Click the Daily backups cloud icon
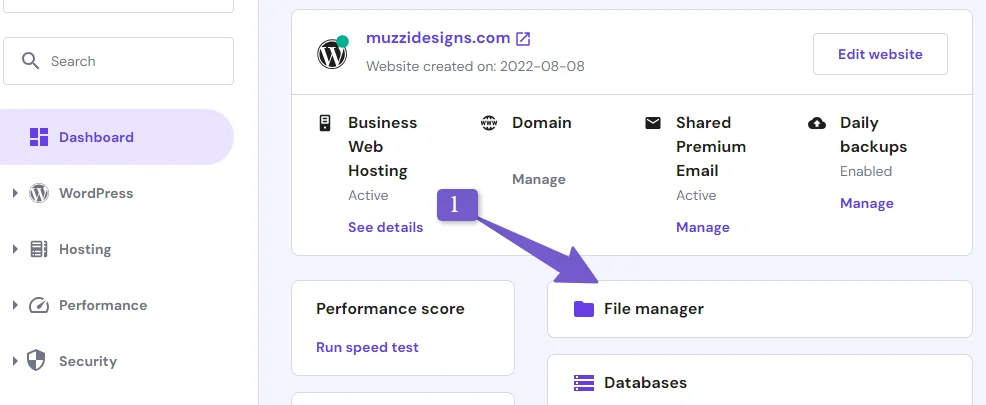986x405 pixels. pyautogui.click(x=817, y=123)
